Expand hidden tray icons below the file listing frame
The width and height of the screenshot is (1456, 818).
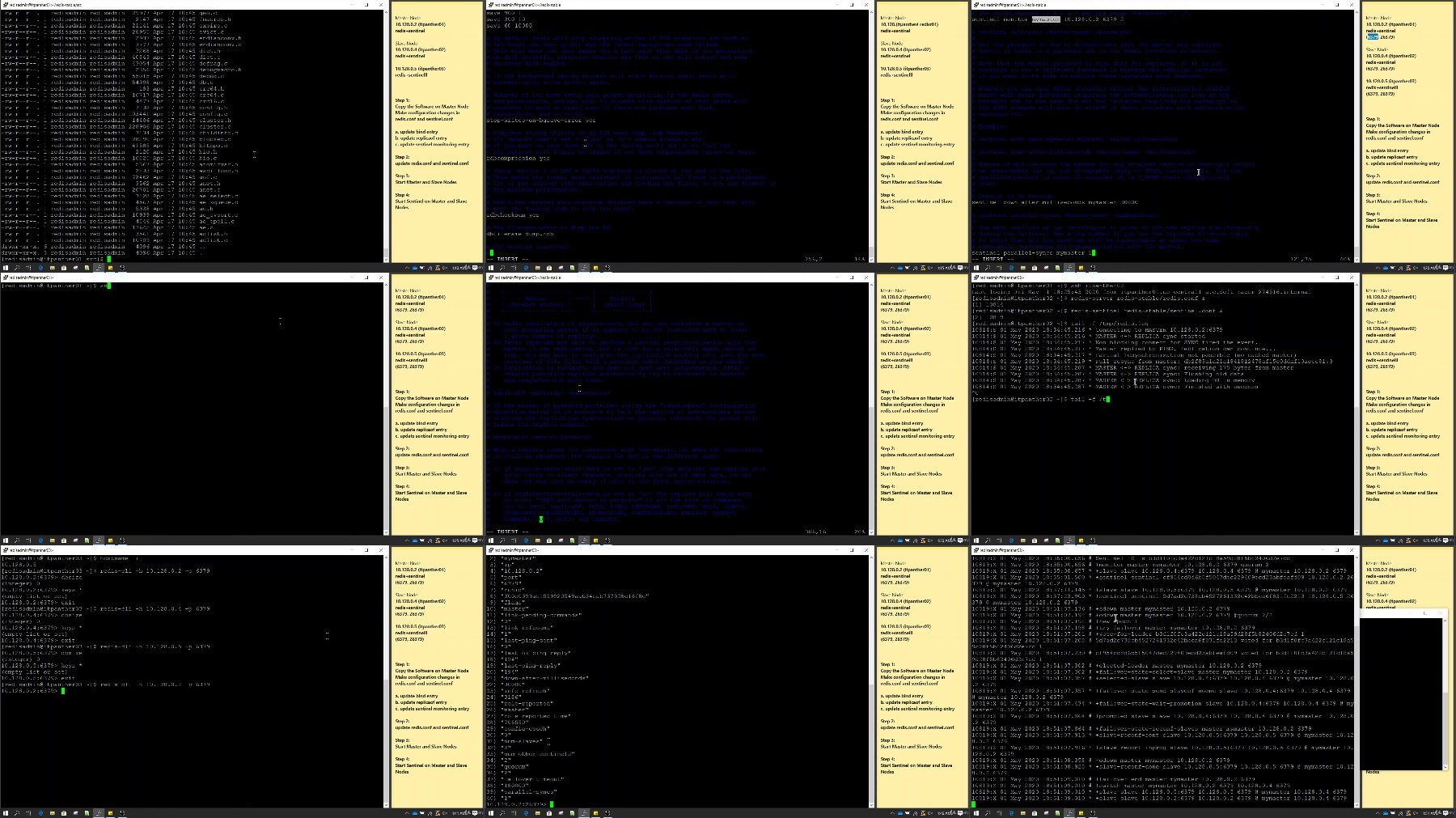coord(408,268)
